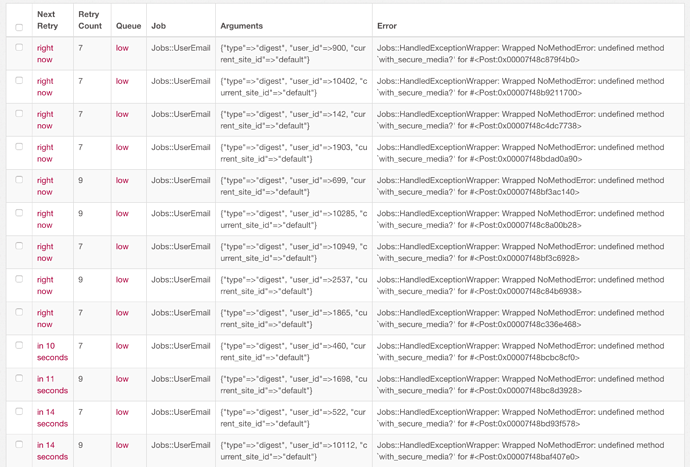
Task: Click 'low' on the user_id 460 row
Action: click(122, 346)
